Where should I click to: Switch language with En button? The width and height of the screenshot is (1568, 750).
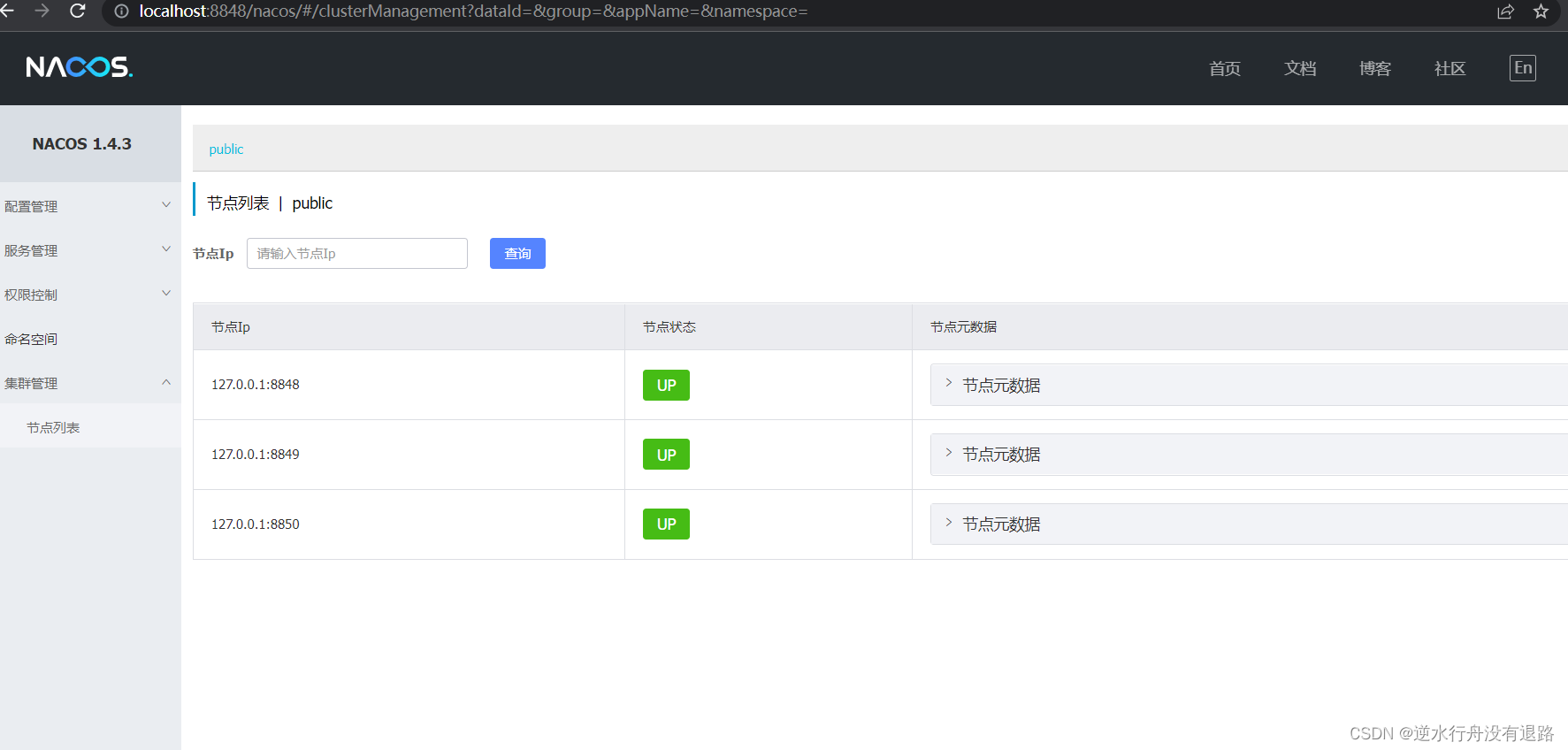click(x=1523, y=68)
